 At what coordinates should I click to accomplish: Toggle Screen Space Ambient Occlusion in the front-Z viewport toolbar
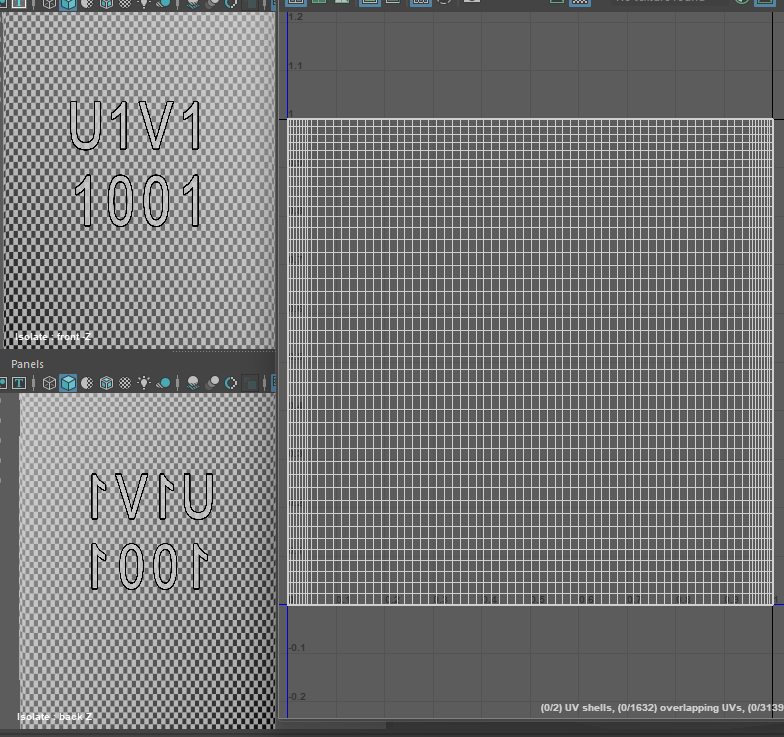[x=192, y=4]
